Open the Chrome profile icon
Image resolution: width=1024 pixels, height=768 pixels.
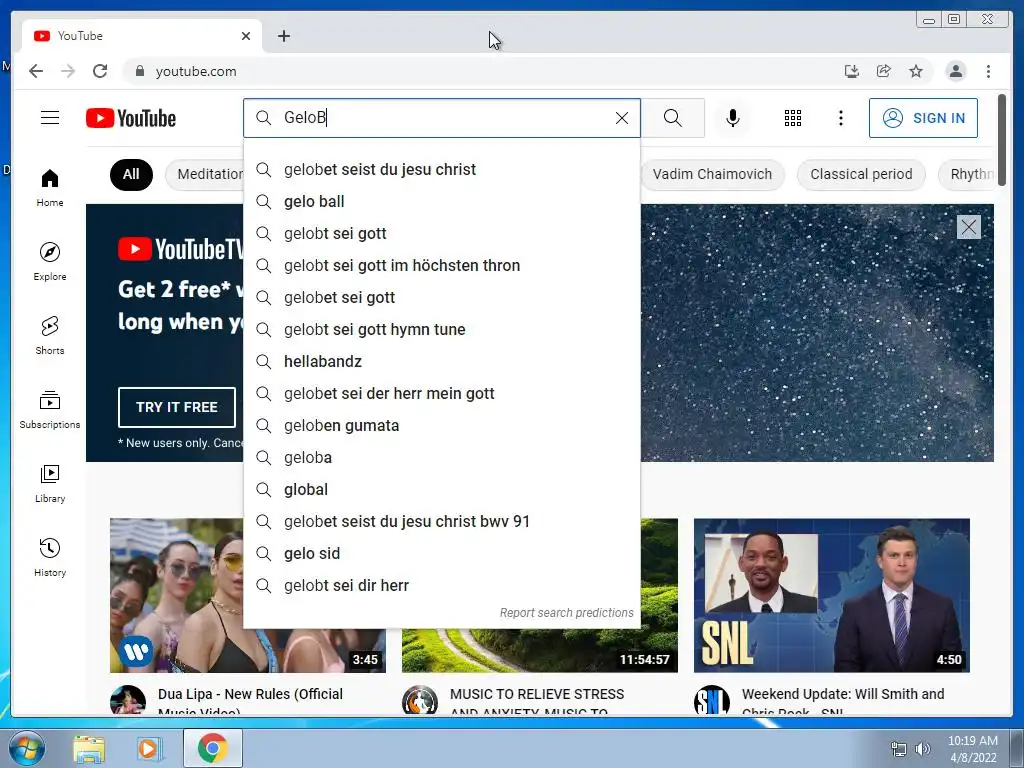coord(955,71)
